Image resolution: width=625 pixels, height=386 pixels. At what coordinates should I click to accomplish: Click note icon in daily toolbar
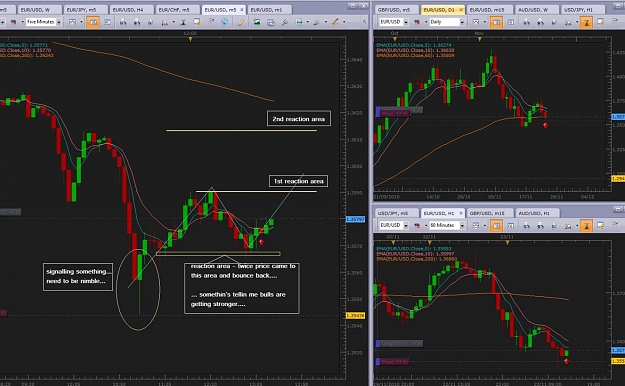click(x=600, y=22)
